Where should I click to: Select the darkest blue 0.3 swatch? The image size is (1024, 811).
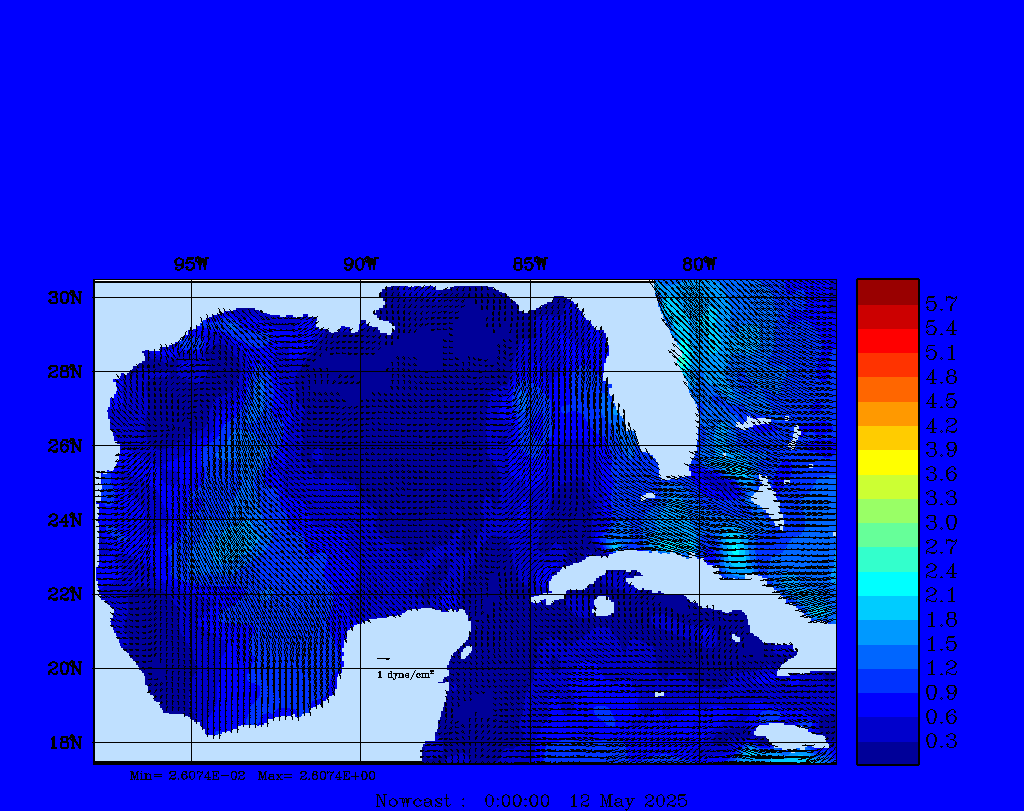coord(887,753)
